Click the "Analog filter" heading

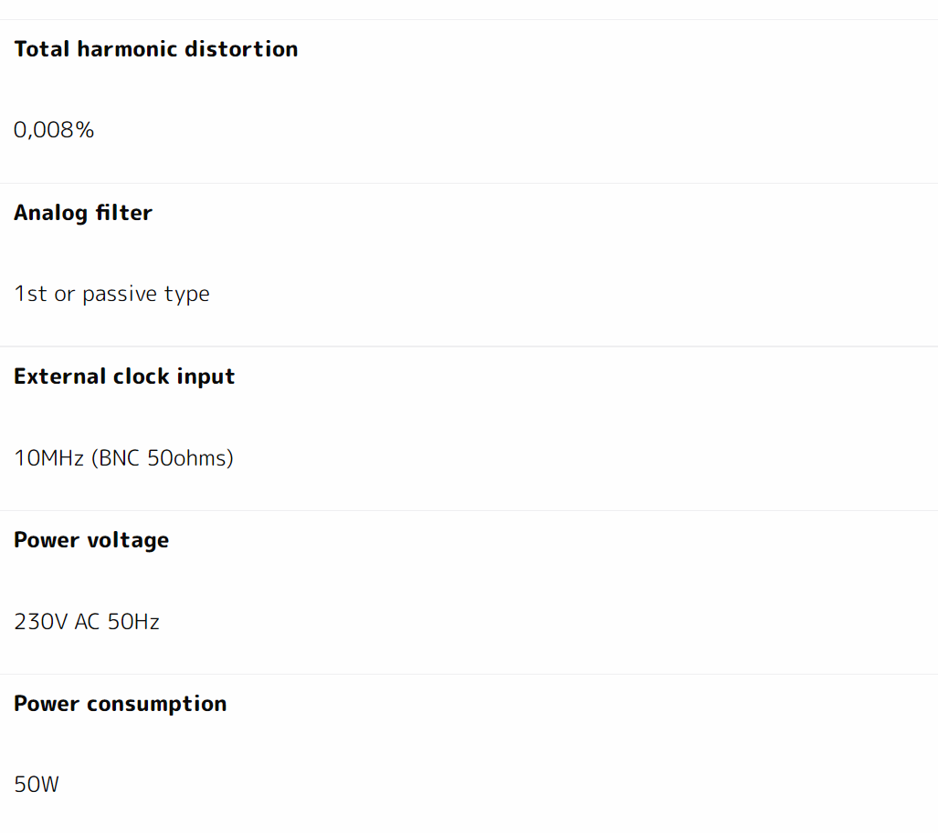83,213
